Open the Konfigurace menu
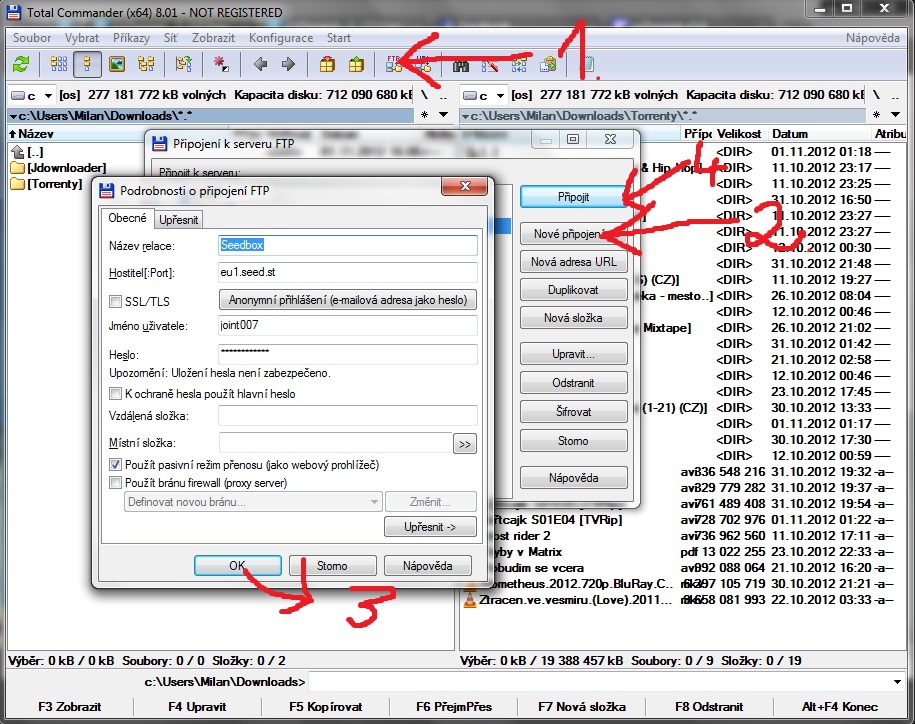The height and width of the screenshot is (724, 915). (280, 38)
